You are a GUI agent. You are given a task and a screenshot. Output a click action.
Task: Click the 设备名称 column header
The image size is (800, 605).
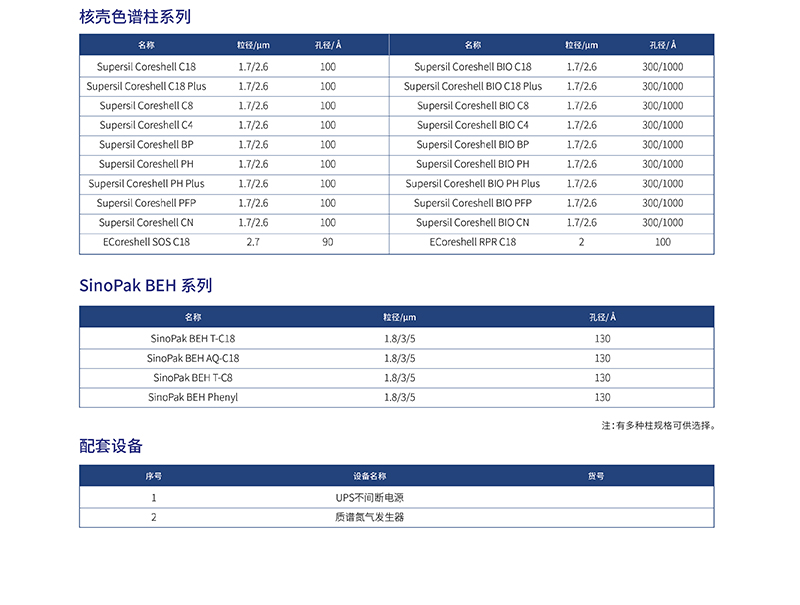[x=370, y=476]
